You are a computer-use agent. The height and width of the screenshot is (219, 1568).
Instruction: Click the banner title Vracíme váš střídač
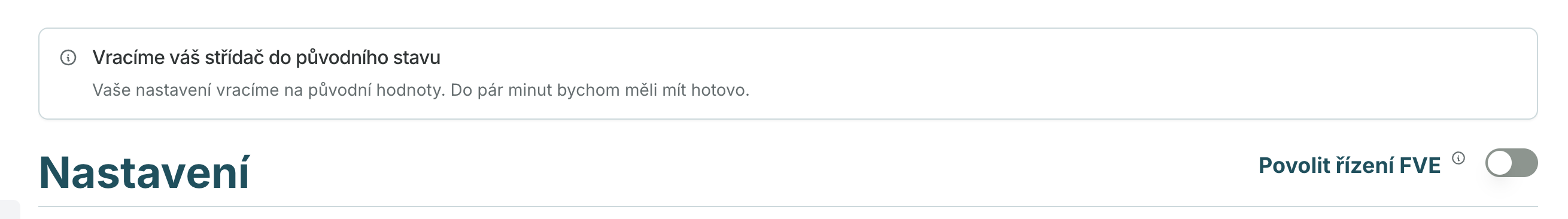tap(266, 58)
